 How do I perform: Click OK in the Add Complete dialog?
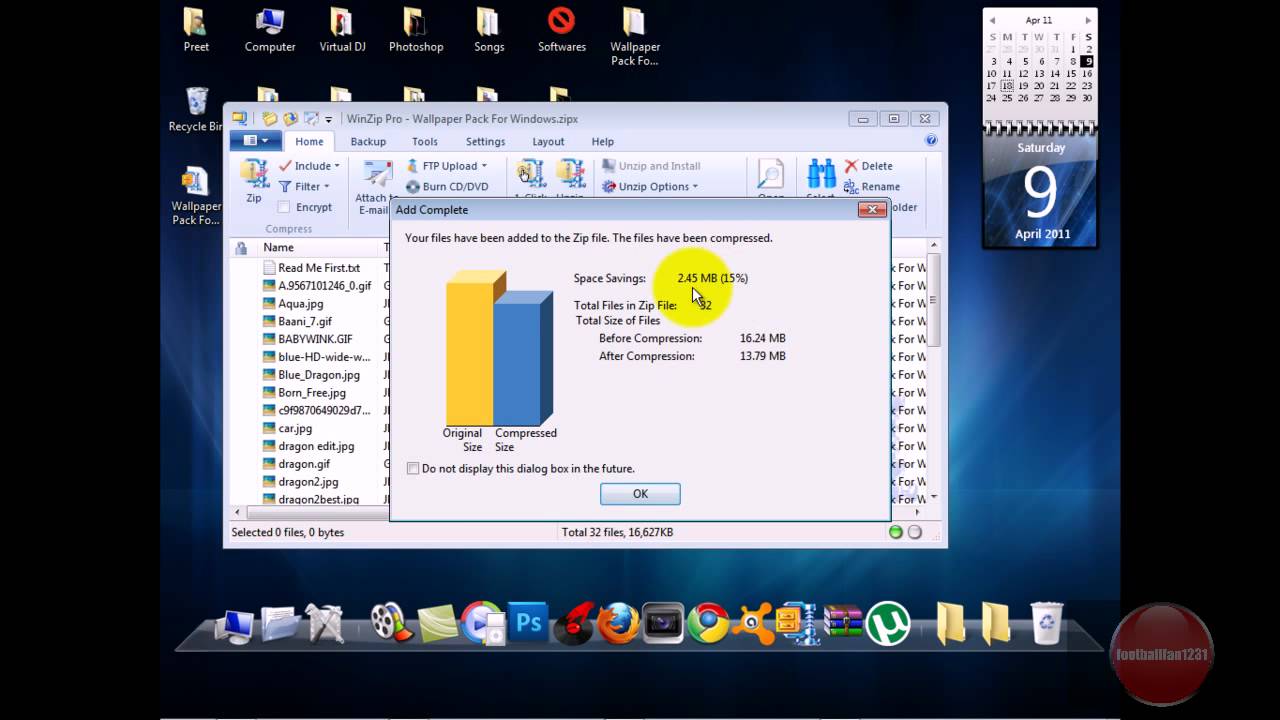pos(640,494)
